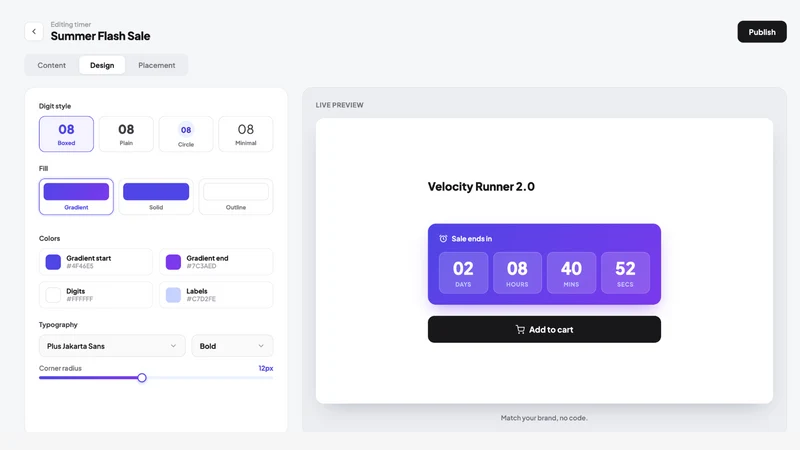Click the #C7D2FE labels hex value
The height and width of the screenshot is (450, 800).
201,299
